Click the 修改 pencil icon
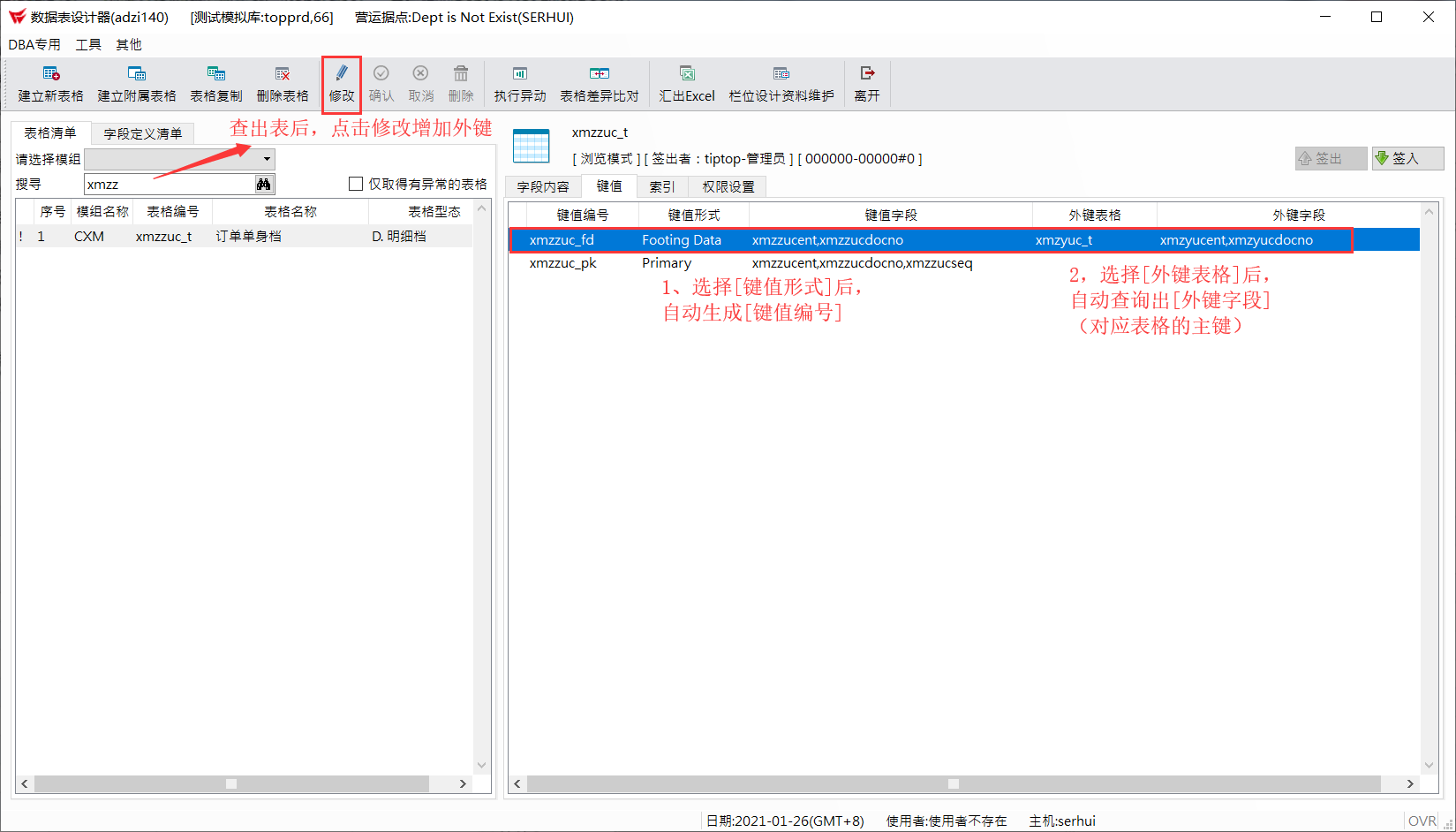1456x832 pixels. point(342,73)
